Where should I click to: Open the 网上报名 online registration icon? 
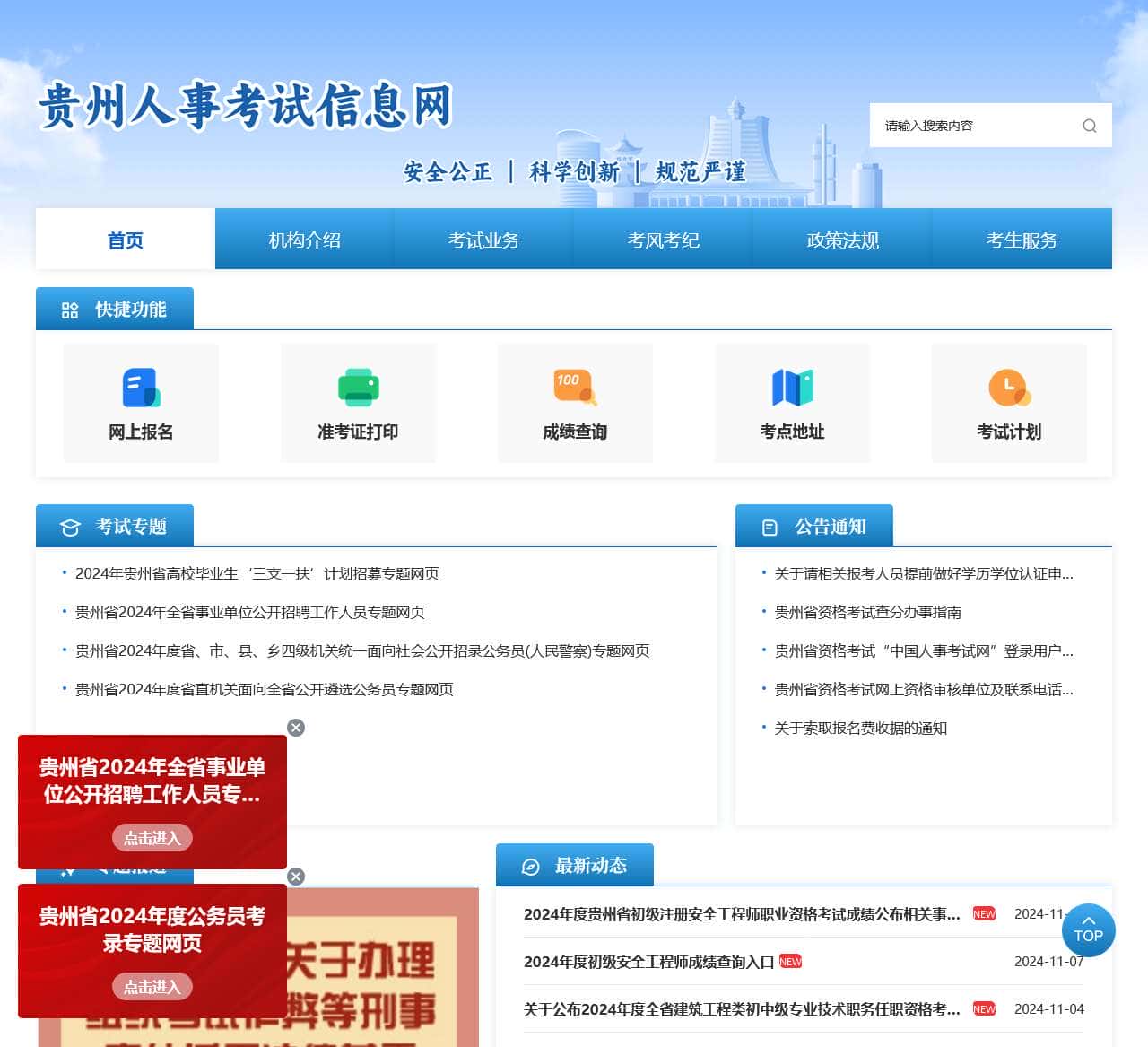pyautogui.click(x=141, y=388)
